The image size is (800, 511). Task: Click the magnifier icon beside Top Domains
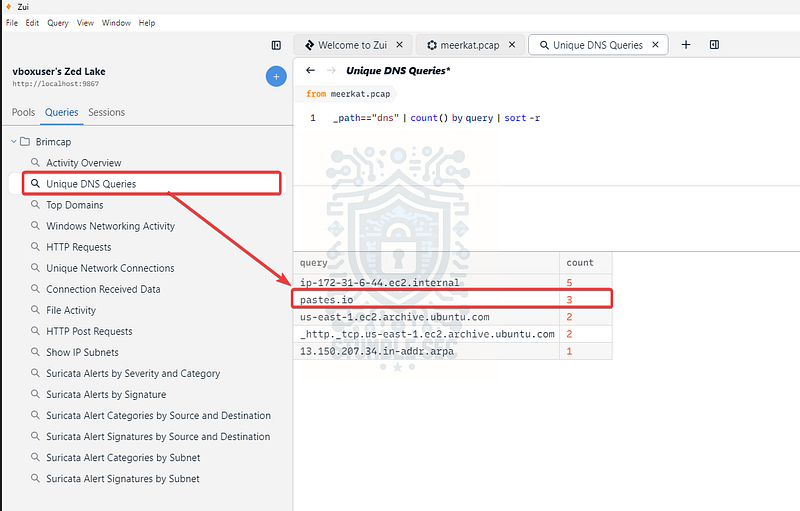tap(35, 205)
